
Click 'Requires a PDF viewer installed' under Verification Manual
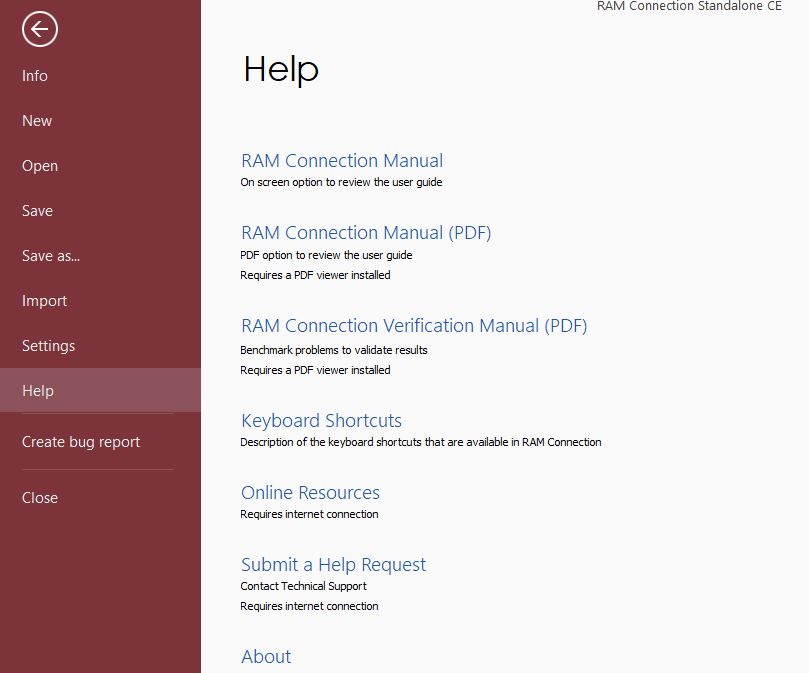315,370
